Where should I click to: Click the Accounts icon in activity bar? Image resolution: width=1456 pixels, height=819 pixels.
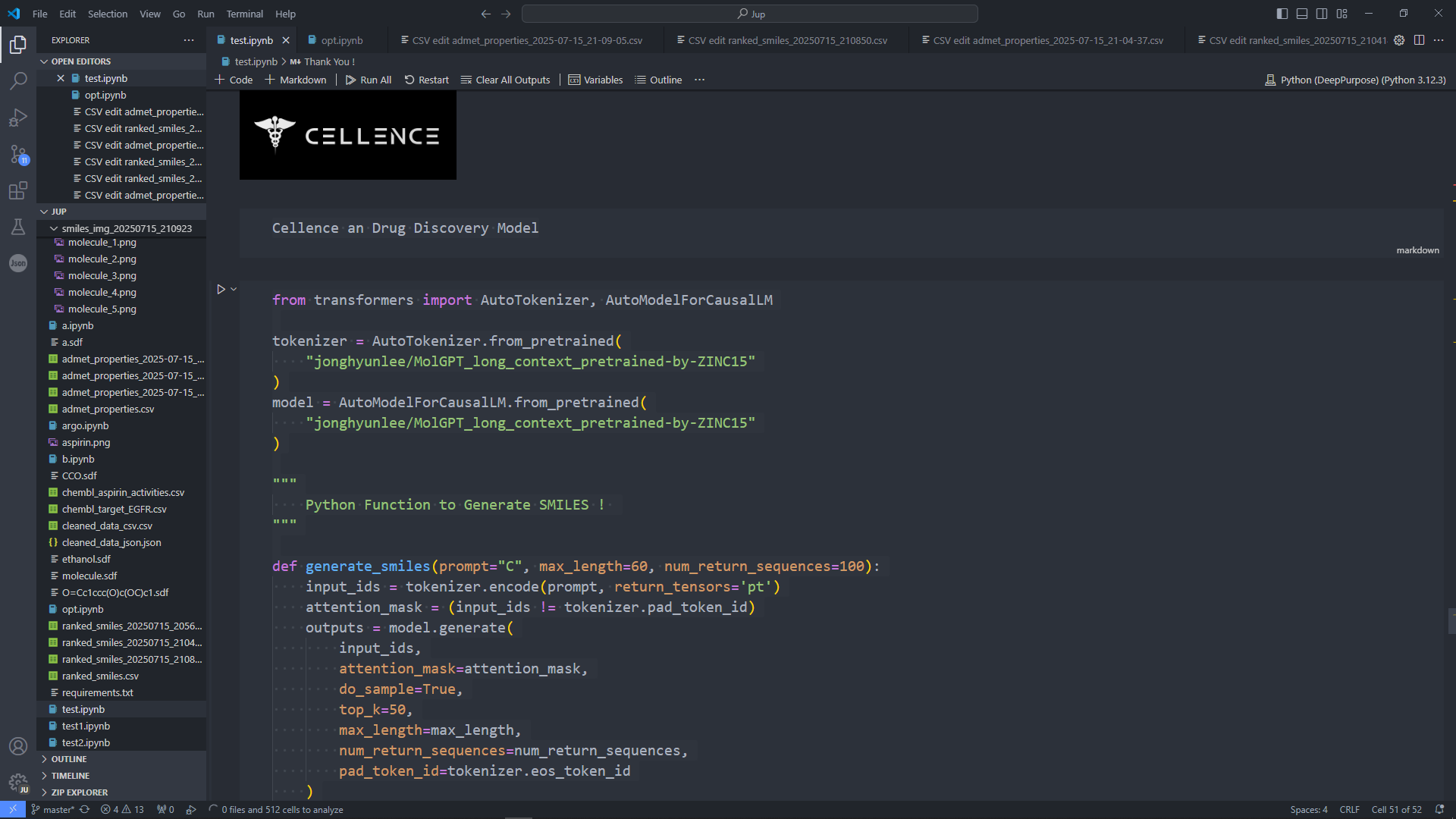(18, 746)
